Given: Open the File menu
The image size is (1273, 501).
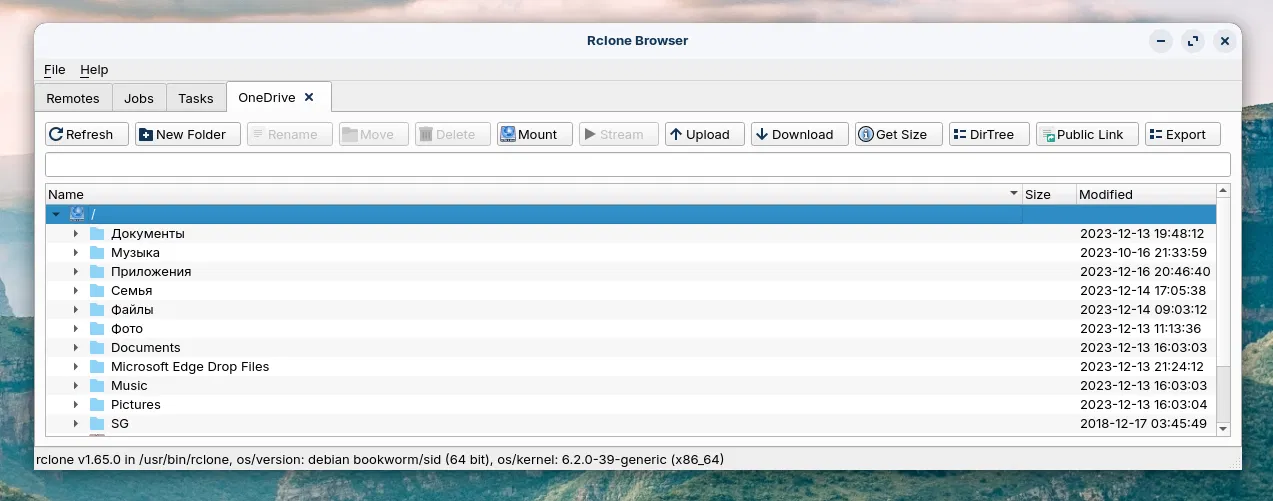Looking at the screenshot, I should pos(54,70).
